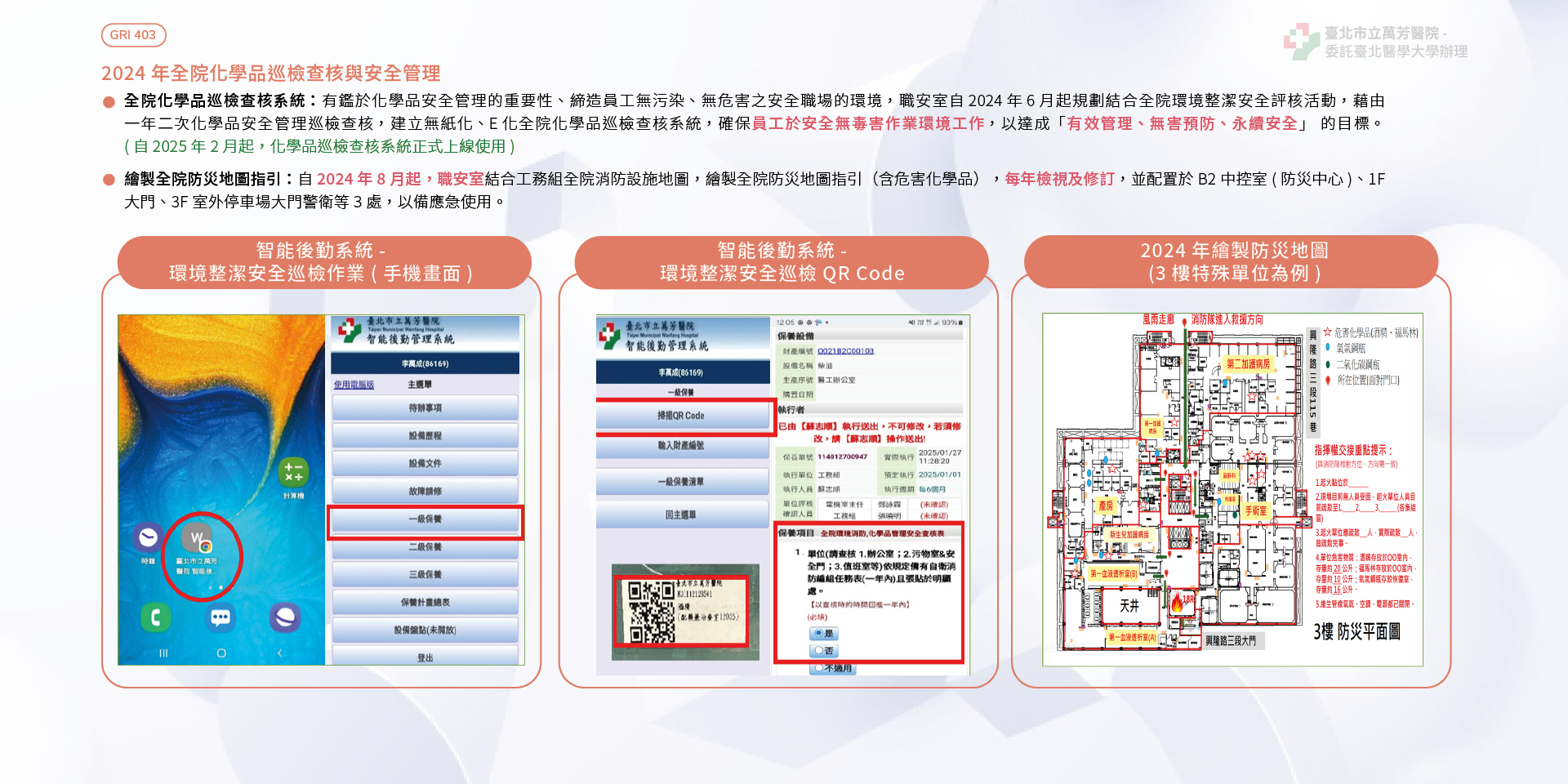This screenshot has height=784, width=1568.
Task: Click 環境整潔安全巡檢 QR Code card header
Action: point(782,262)
